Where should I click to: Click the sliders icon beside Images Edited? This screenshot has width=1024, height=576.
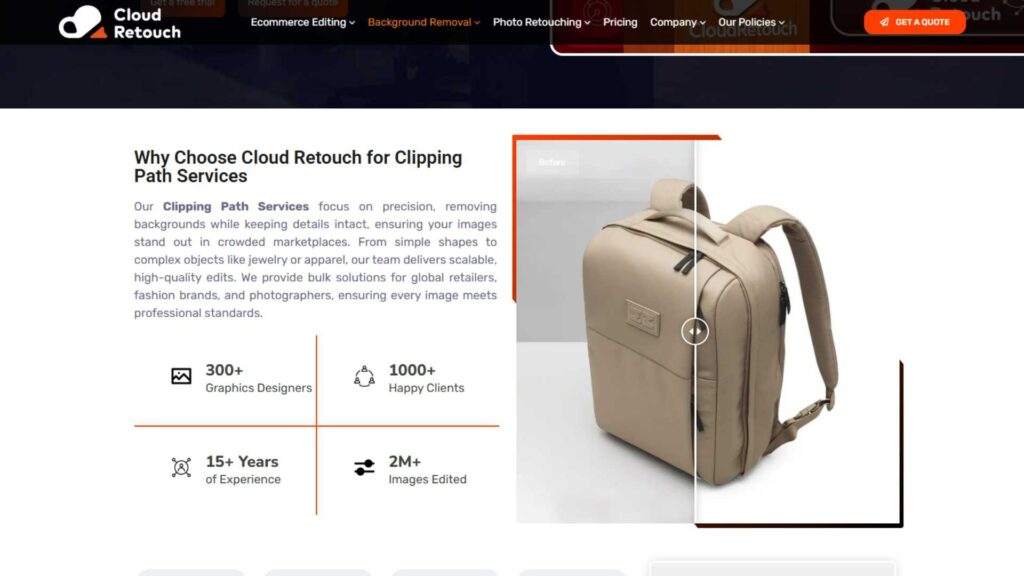(364, 468)
